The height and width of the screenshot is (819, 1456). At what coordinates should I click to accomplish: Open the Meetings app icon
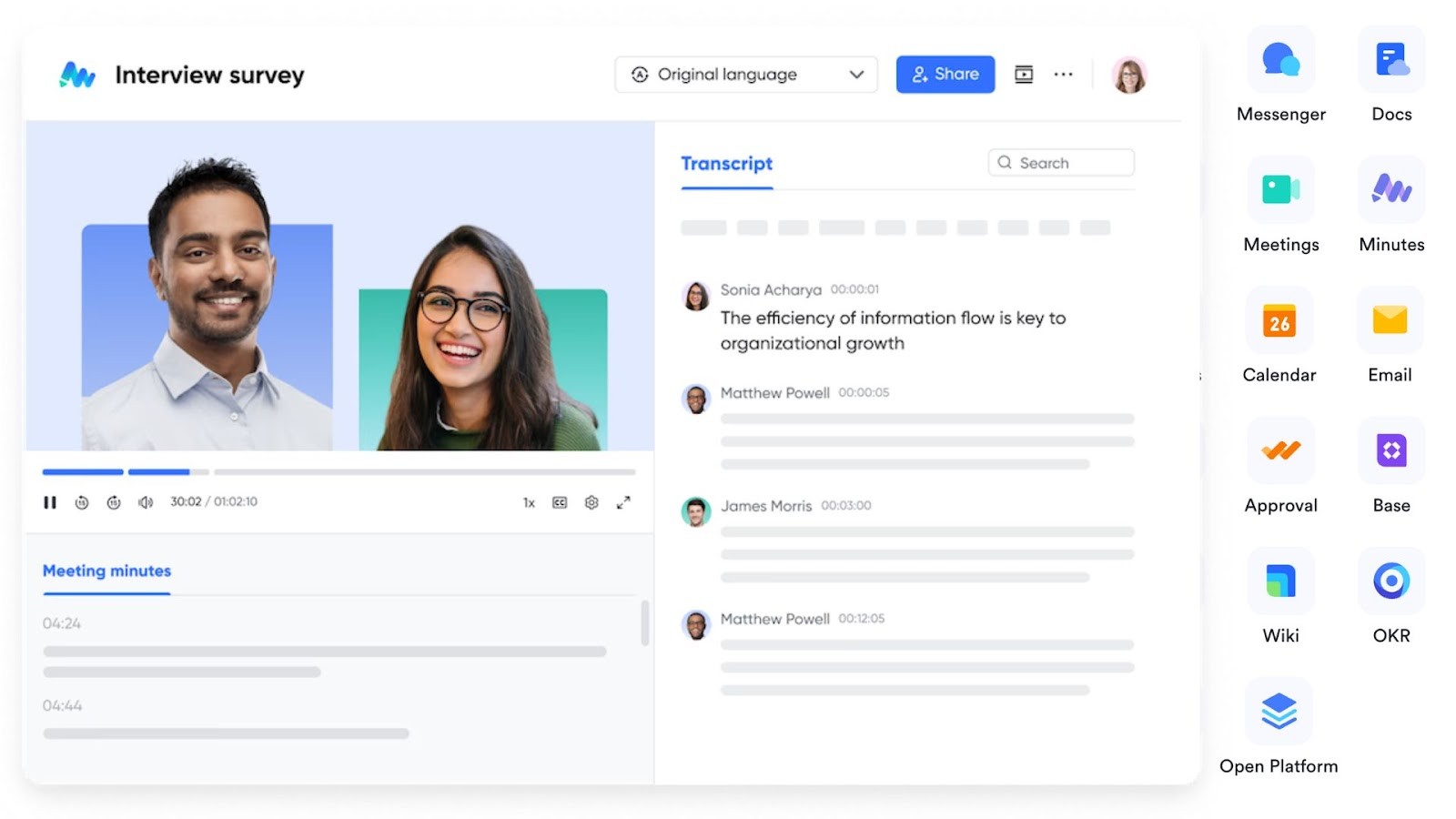pyautogui.click(x=1279, y=188)
